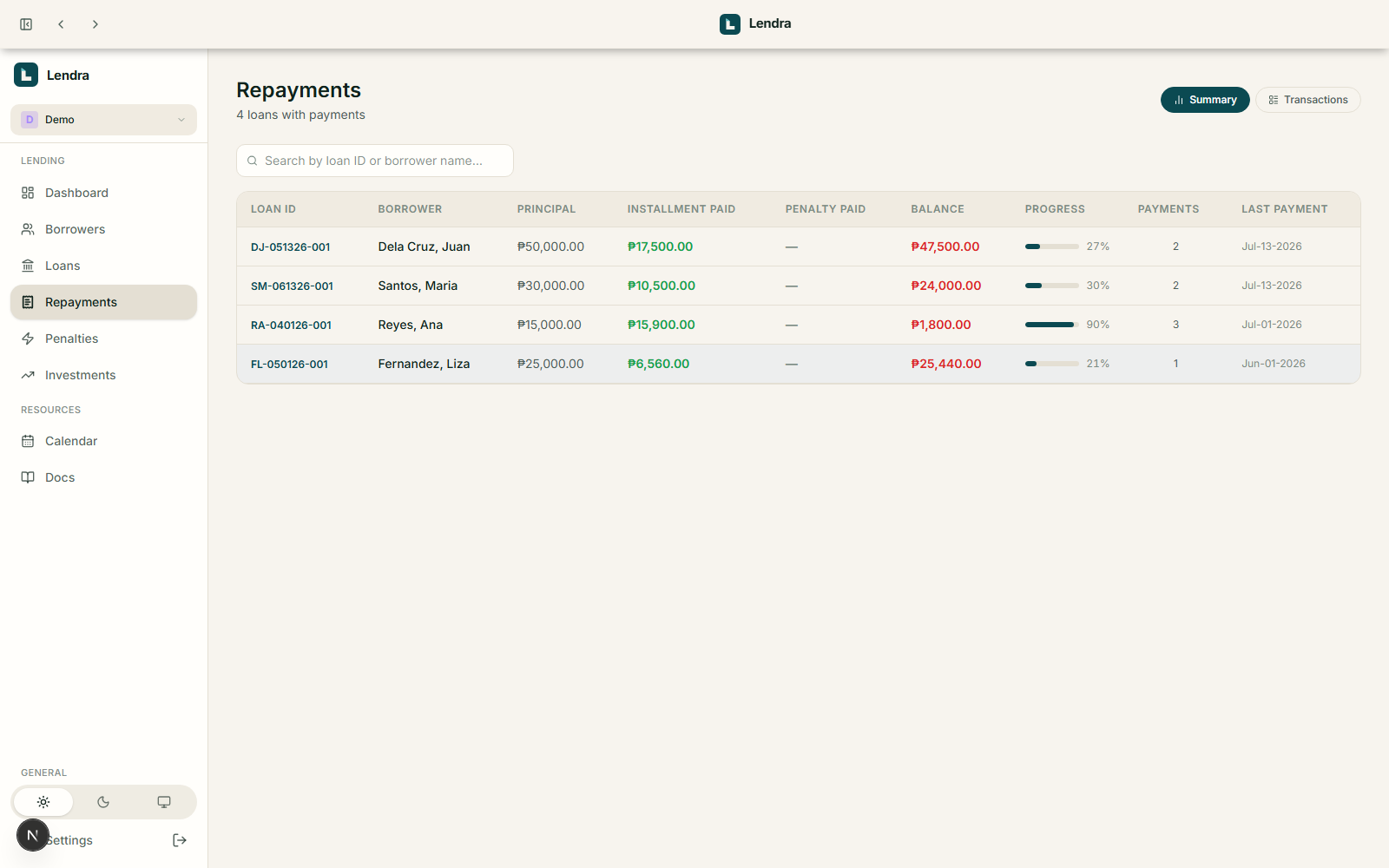Click last payment Jul-01-2026

point(1272,325)
